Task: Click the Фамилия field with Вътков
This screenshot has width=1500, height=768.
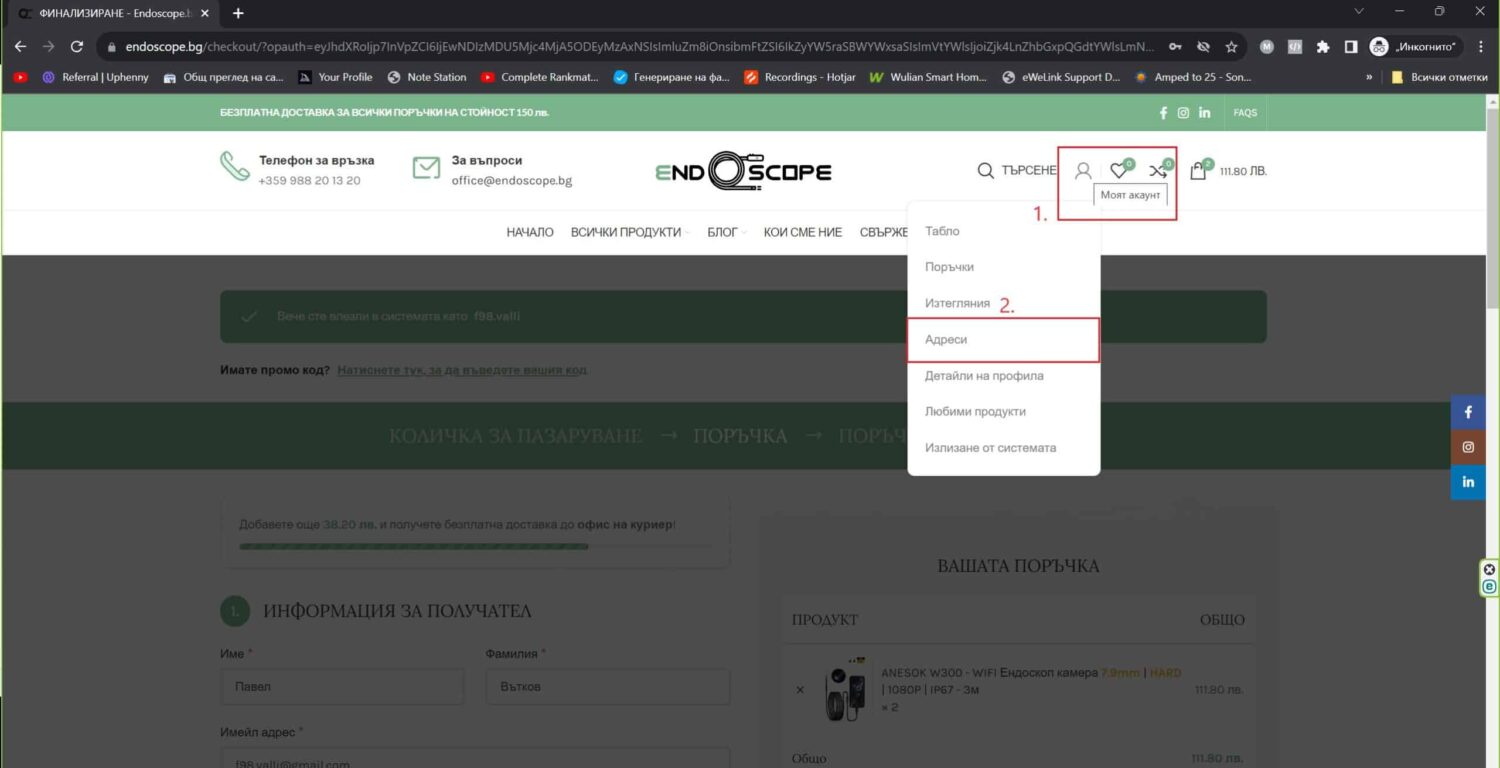Action: tap(608, 687)
